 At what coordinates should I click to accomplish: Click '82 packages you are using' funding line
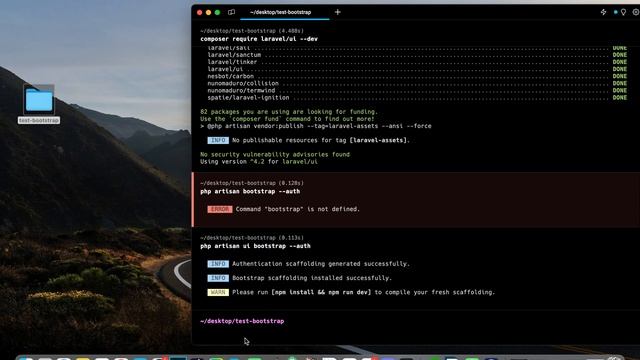[x=289, y=112]
